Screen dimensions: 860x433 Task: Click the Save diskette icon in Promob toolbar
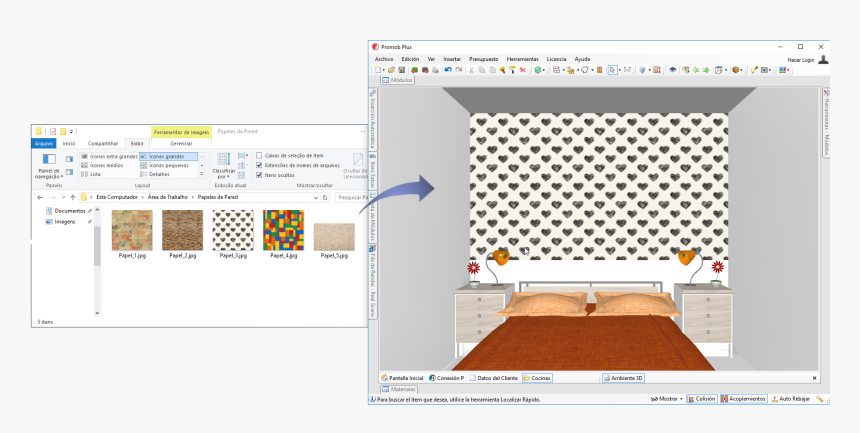[401, 70]
